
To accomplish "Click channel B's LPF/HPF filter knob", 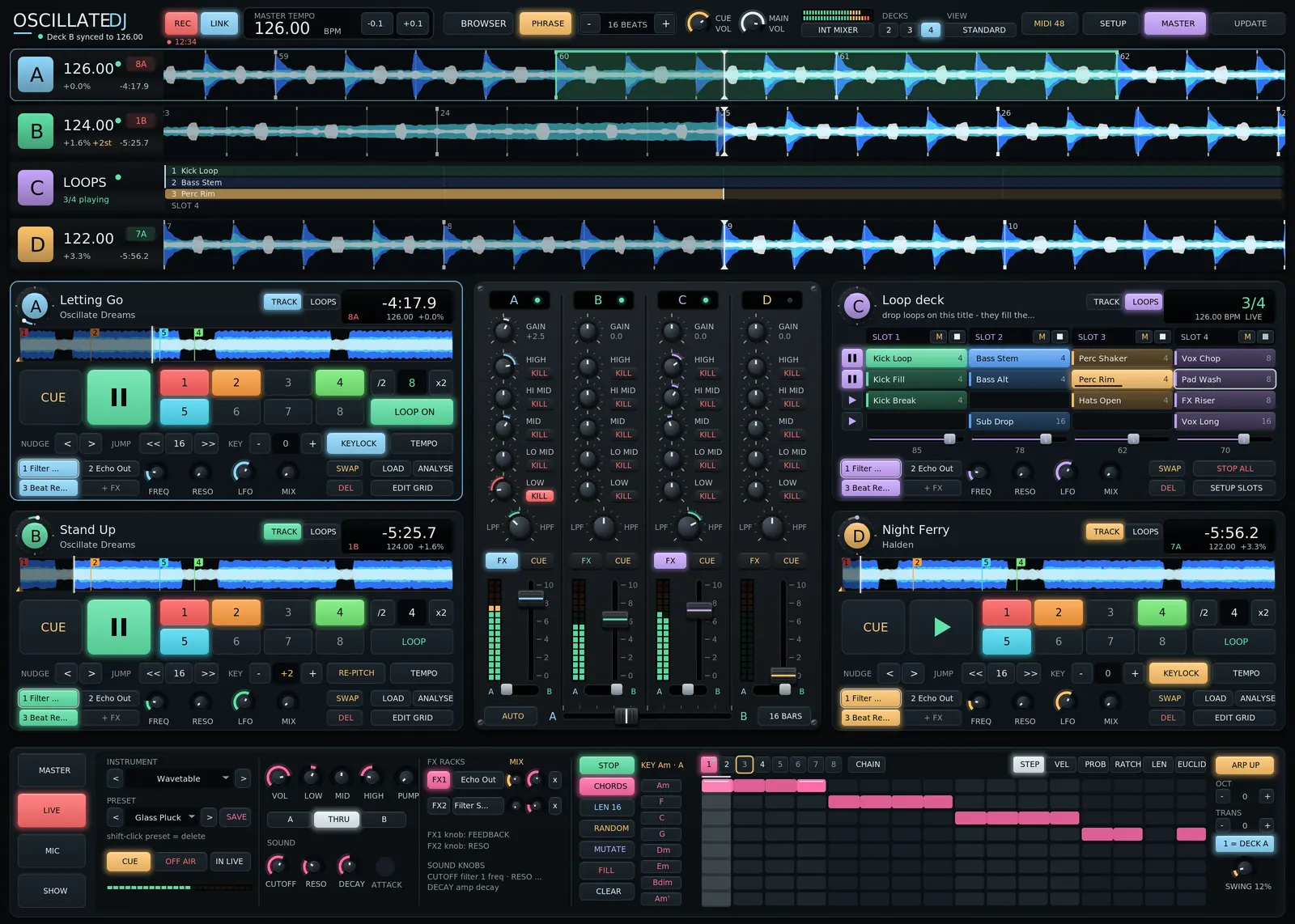I will (x=604, y=527).
